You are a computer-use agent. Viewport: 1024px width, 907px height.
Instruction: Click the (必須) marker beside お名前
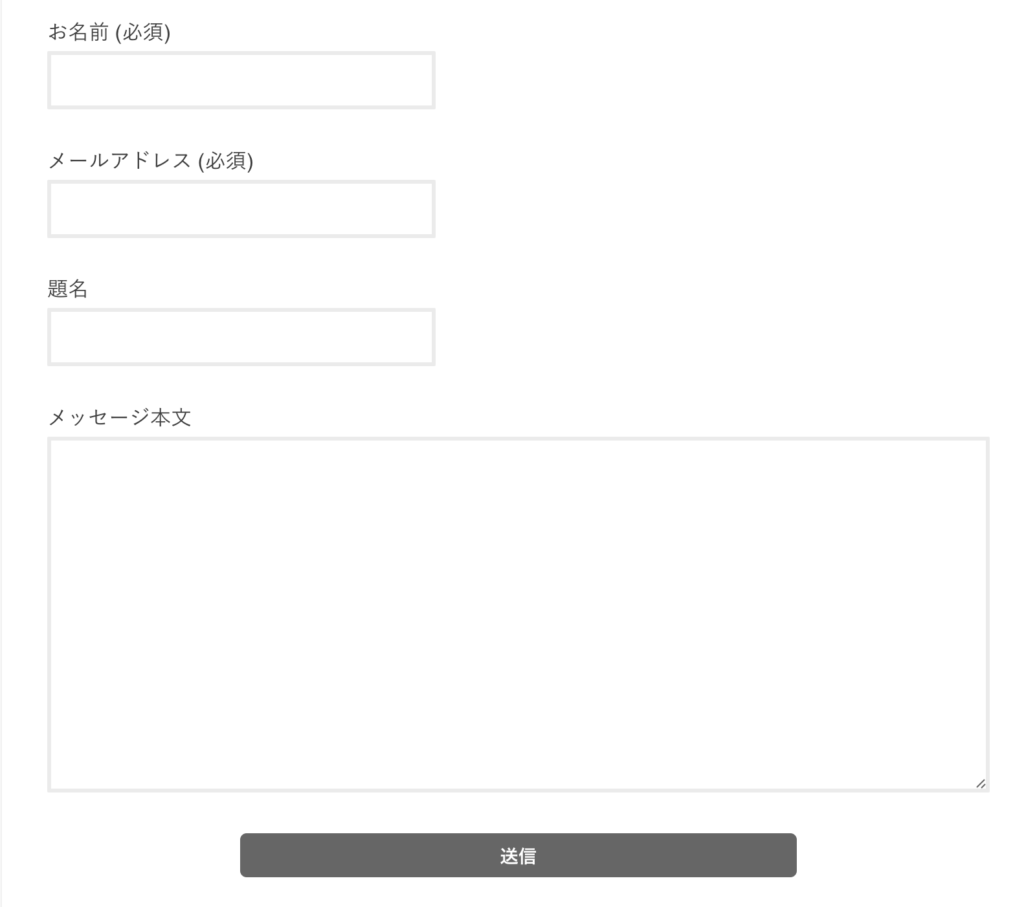click(143, 33)
